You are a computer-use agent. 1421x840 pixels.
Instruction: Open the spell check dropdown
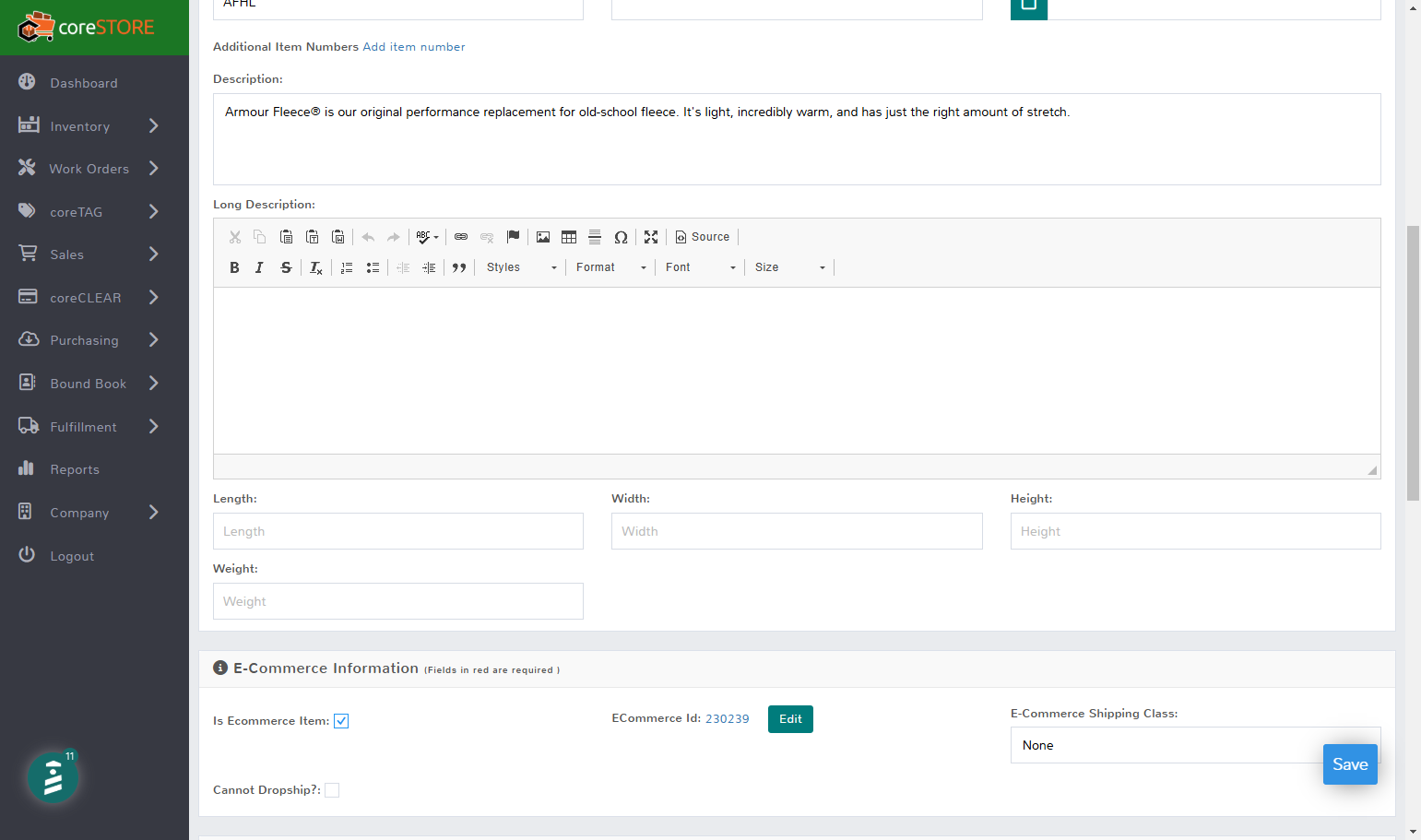427,237
